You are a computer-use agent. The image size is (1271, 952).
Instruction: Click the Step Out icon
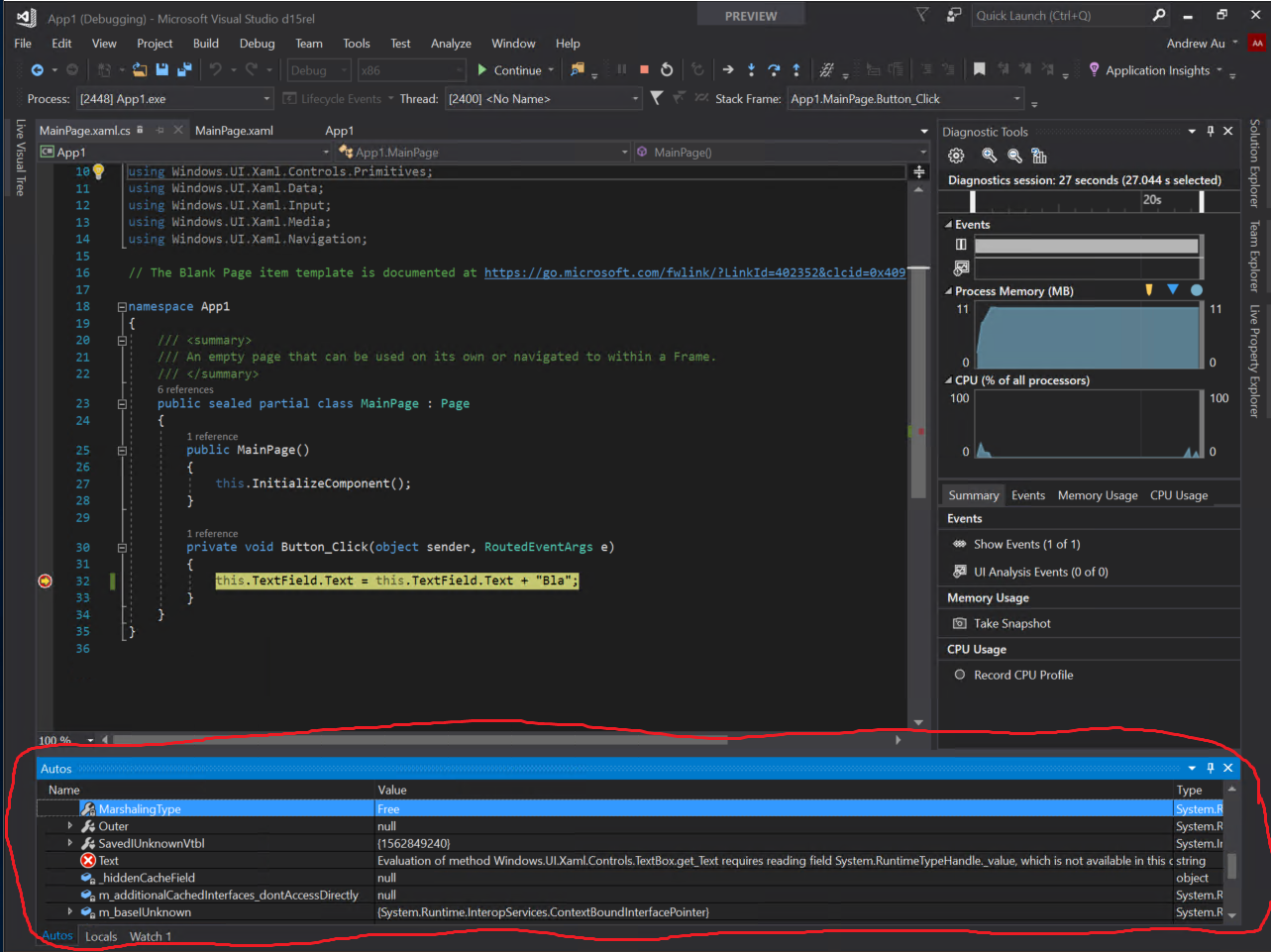(796, 69)
